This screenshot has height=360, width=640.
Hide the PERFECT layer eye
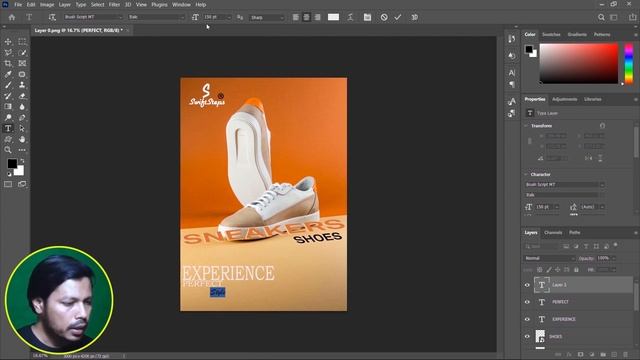[x=527, y=302]
